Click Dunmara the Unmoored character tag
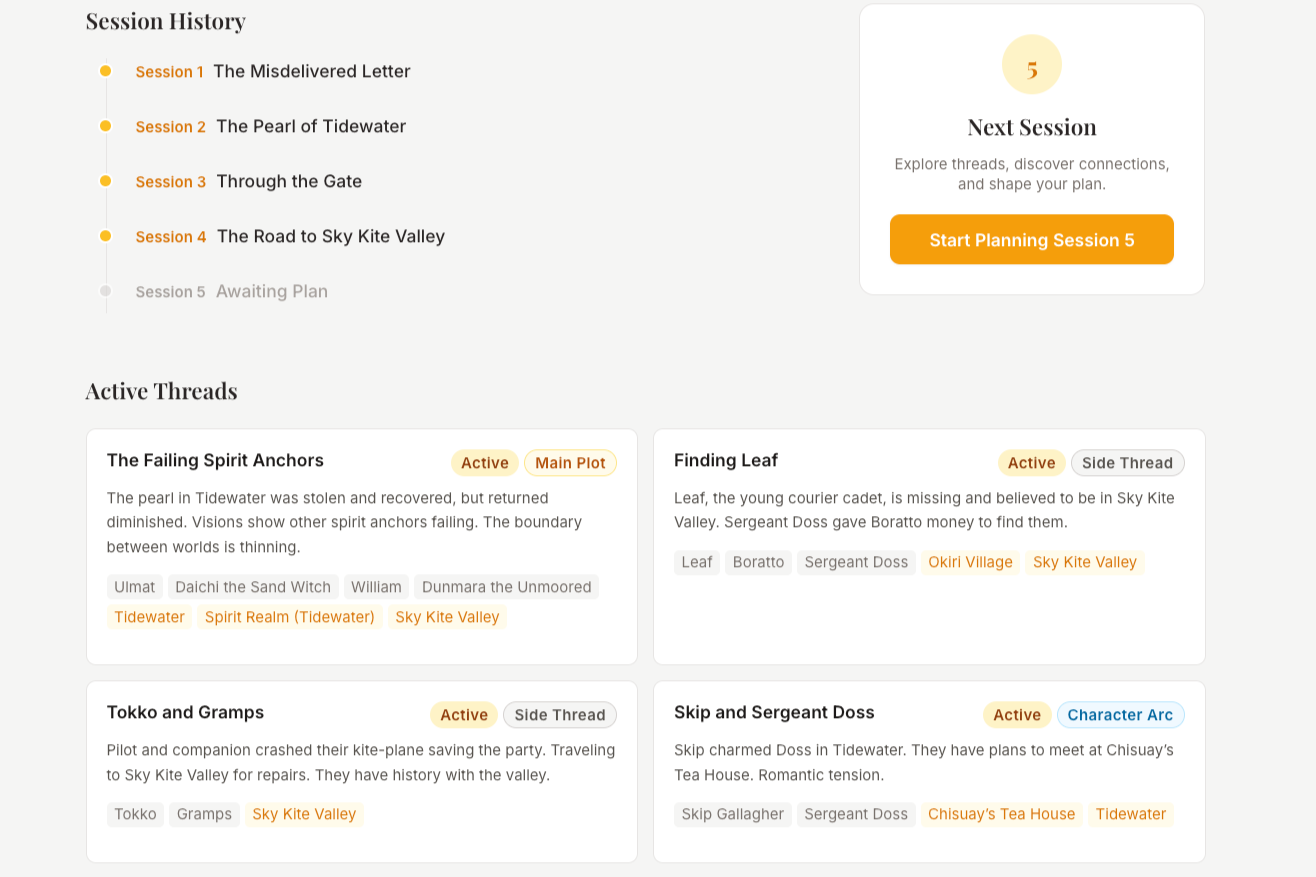1316x877 pixels. point(506,587)
